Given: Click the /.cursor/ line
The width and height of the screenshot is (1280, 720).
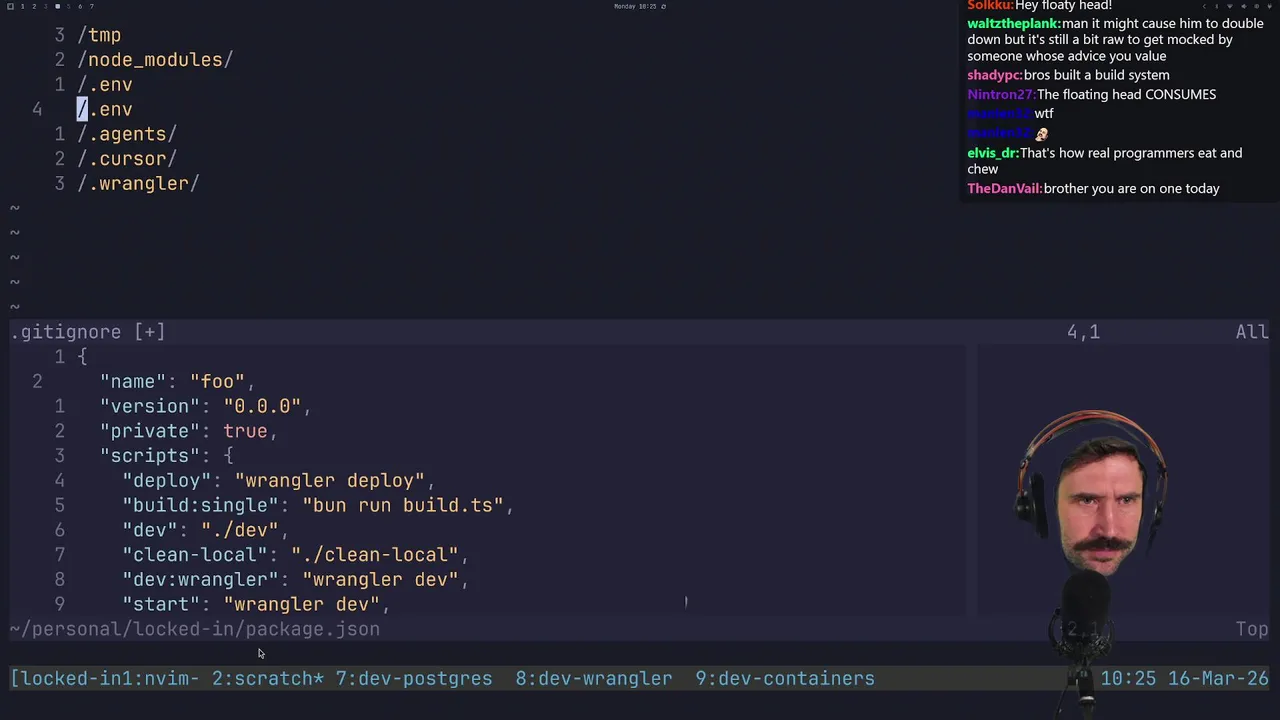Looking at the screenshot, I should (127, 159).
